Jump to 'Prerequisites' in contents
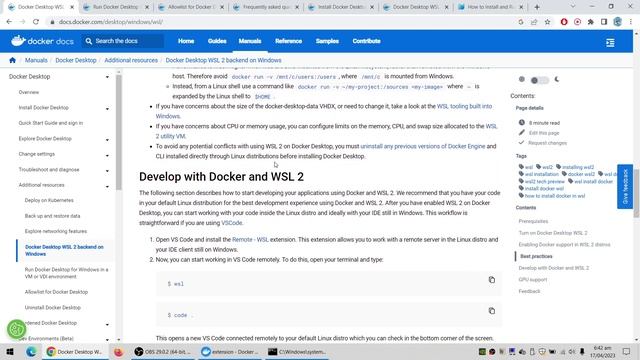 tap(533, 221)
